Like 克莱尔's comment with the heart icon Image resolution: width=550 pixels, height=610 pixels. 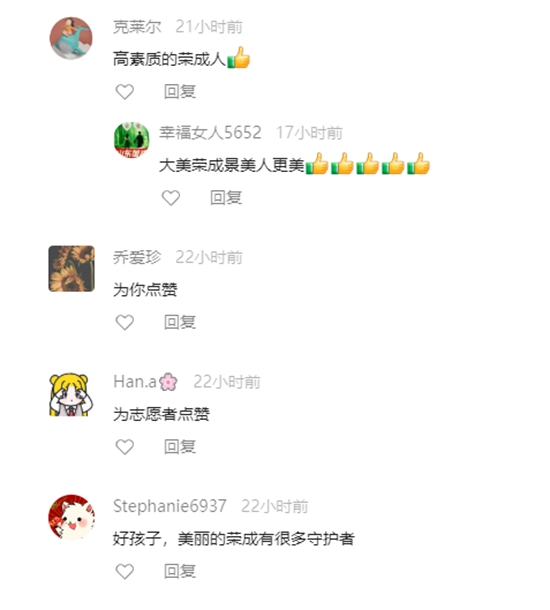coord(125,92)
